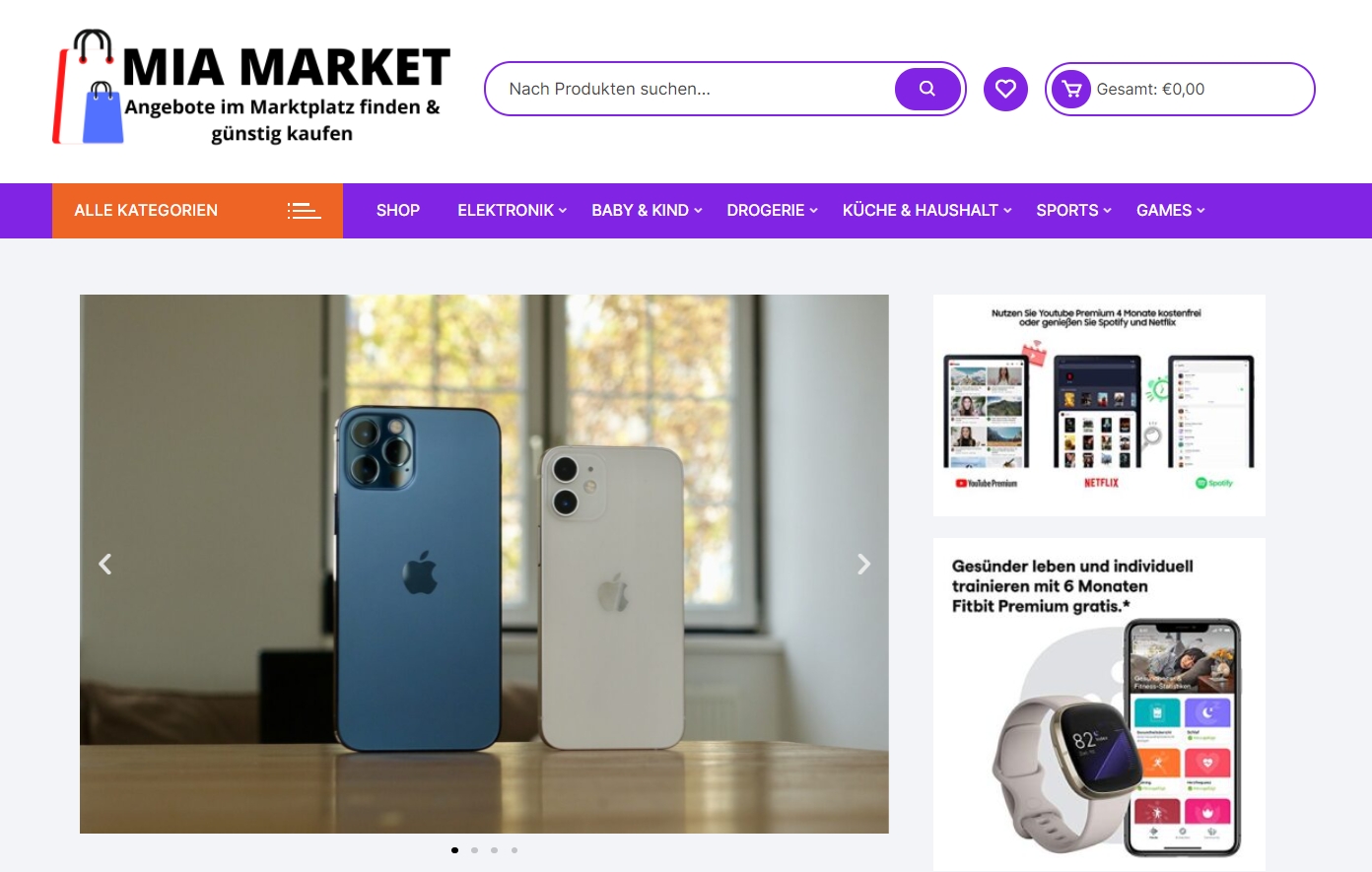Click the Gesamt €0,00 cart total
The width and height of the screenshot is (1372, 872).
coord(1150,89)
